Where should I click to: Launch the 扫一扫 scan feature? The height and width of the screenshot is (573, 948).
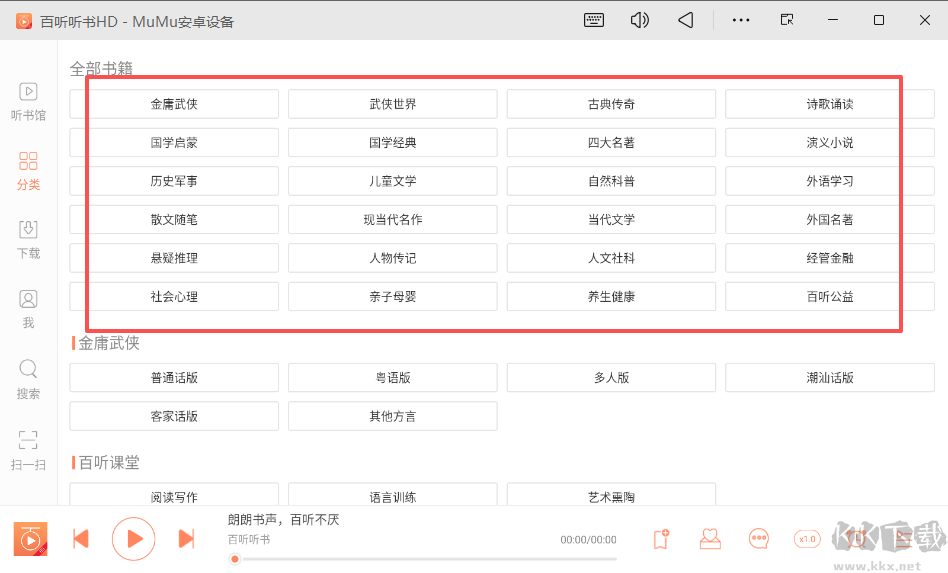click(28, 449)
